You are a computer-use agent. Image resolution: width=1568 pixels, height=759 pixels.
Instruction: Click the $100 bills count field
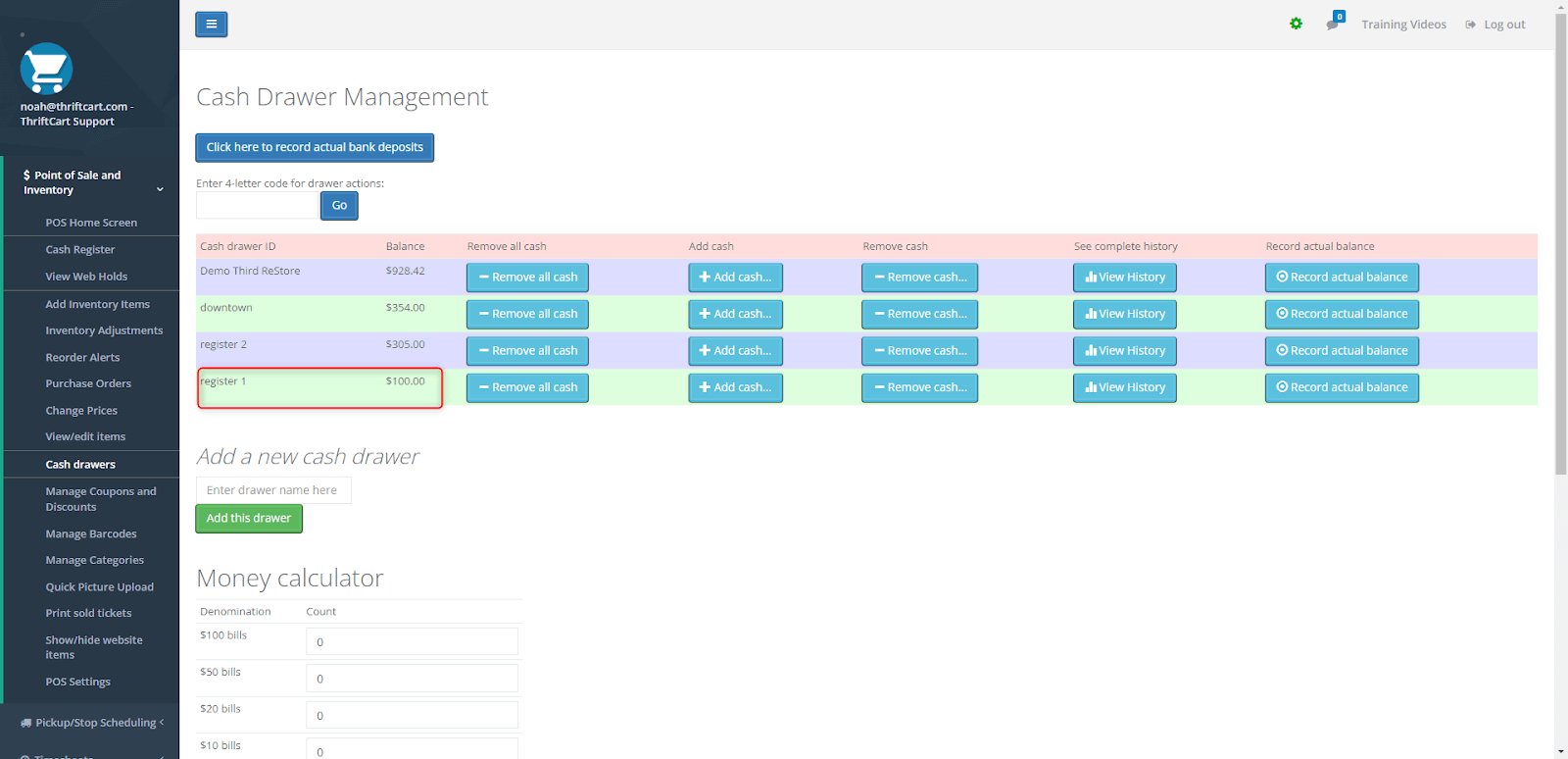pyautogui.click(x=412, y=641)
